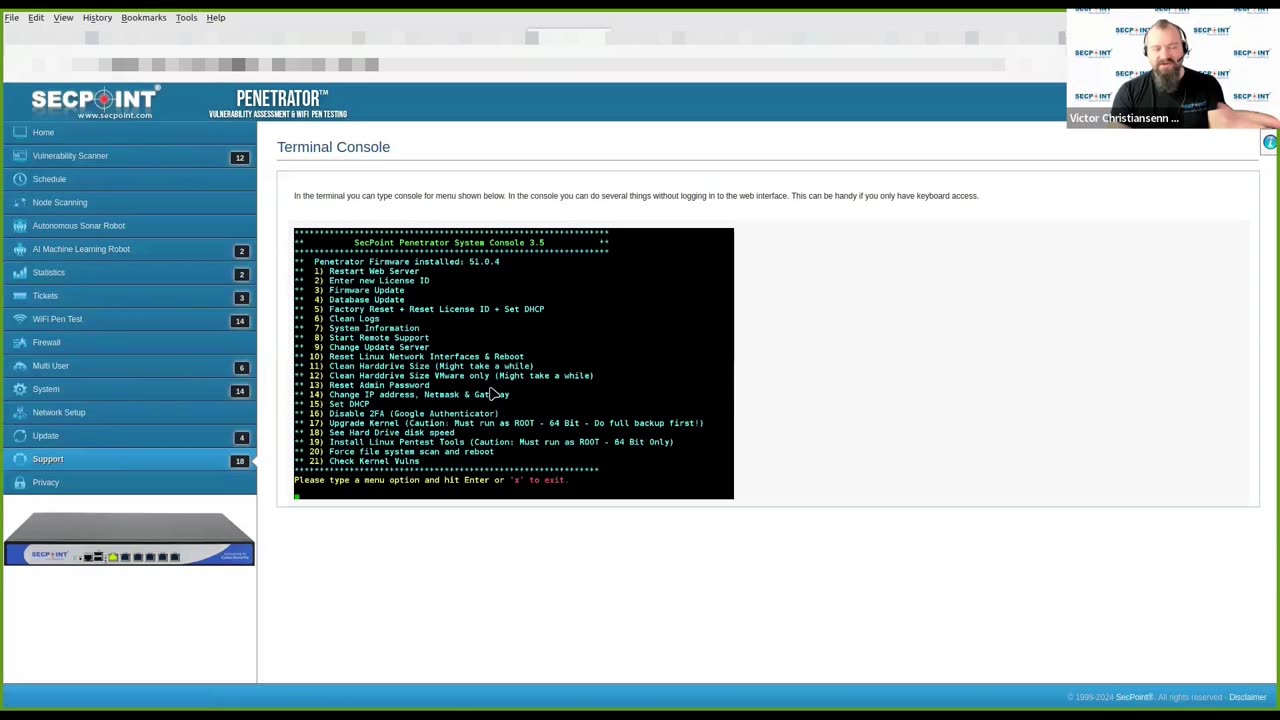
Task: Click the Home monitor icon in sidebar
Action: coord(20,132)
